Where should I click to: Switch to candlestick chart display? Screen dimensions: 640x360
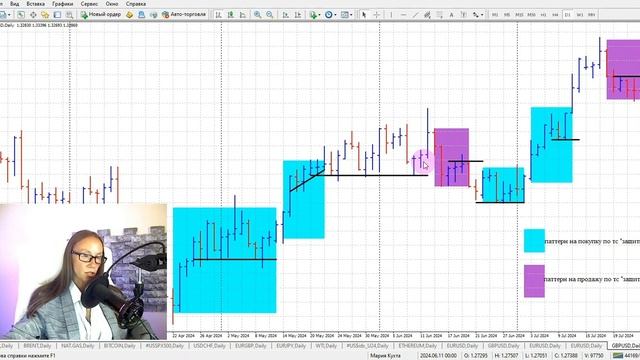click(x=231, y=15)
